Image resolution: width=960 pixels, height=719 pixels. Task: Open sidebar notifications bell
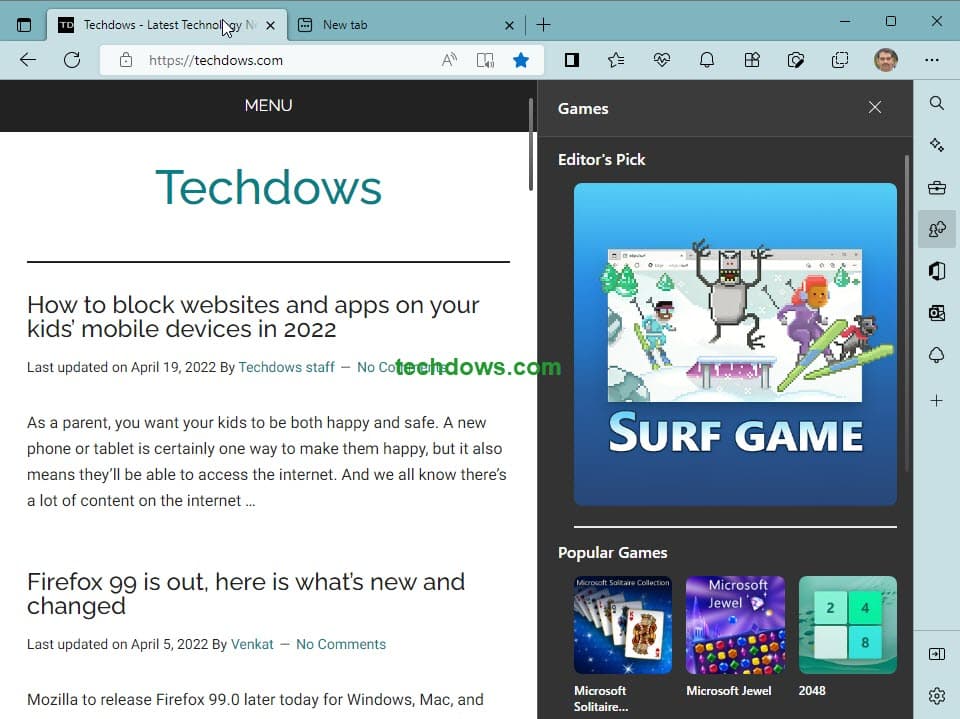coord(707,60)
